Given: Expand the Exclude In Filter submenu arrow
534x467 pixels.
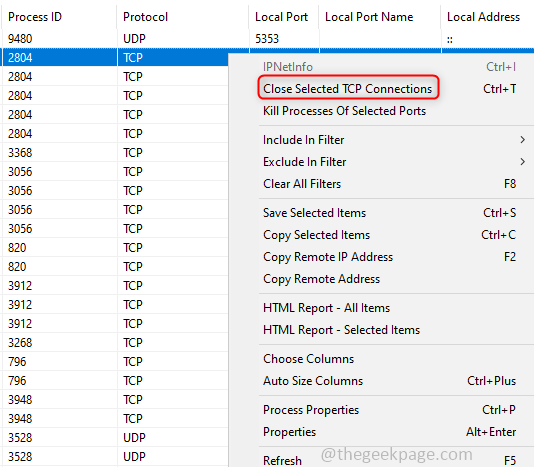Looking at the screenshot, I should [522, 162].
